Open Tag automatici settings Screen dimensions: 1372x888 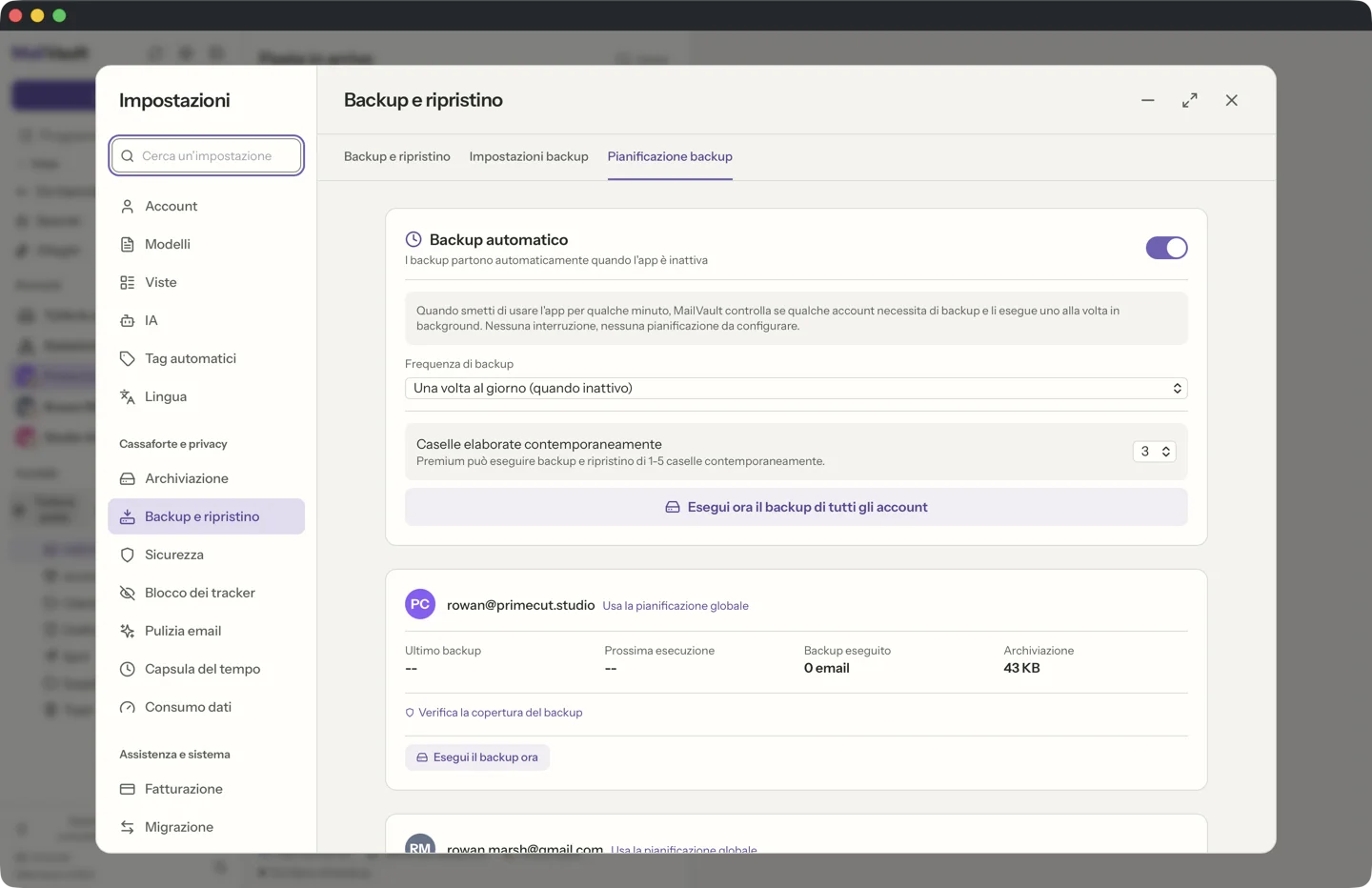[x=206, y=358]
